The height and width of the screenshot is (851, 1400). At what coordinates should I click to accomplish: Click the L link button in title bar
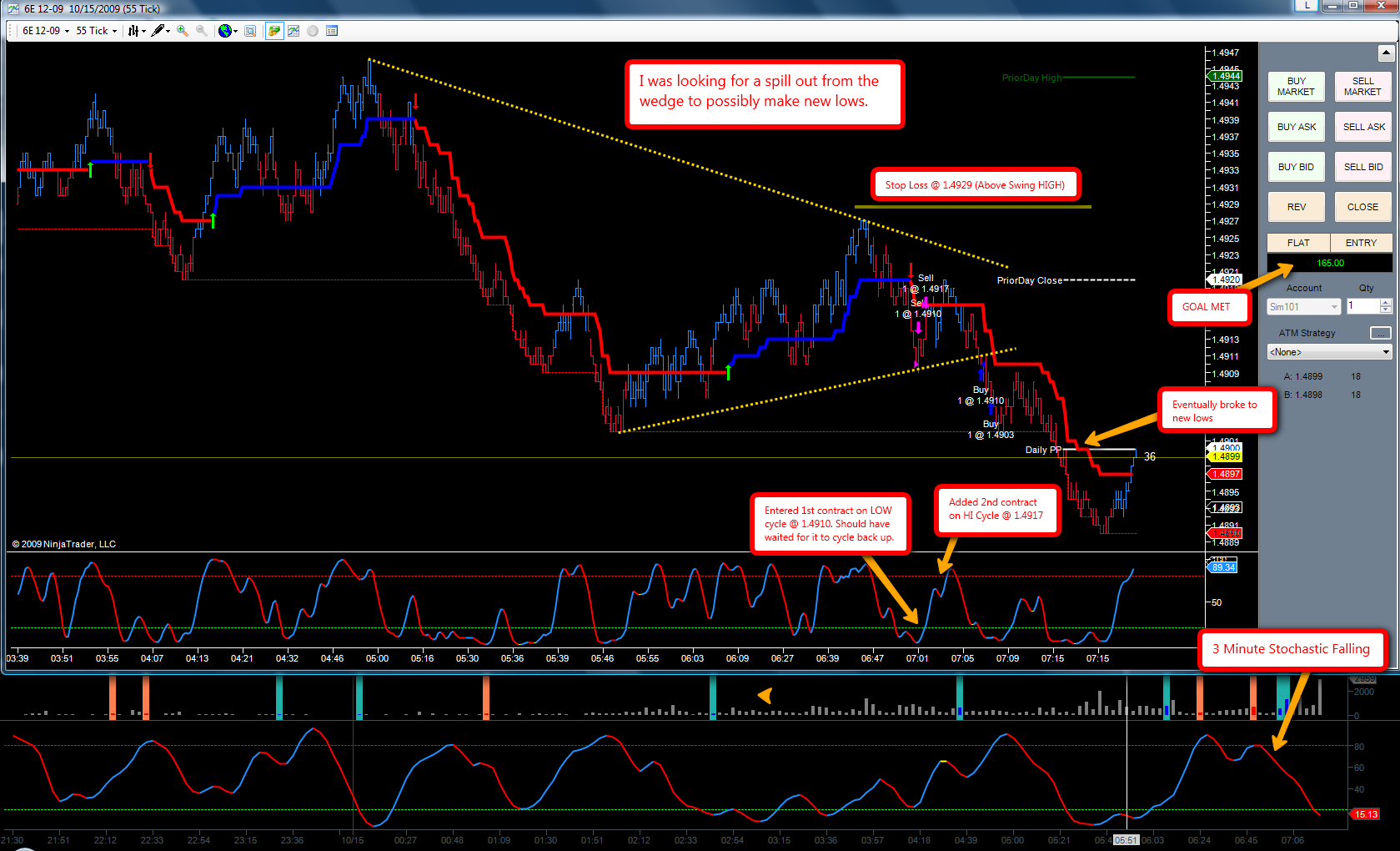1307,5
